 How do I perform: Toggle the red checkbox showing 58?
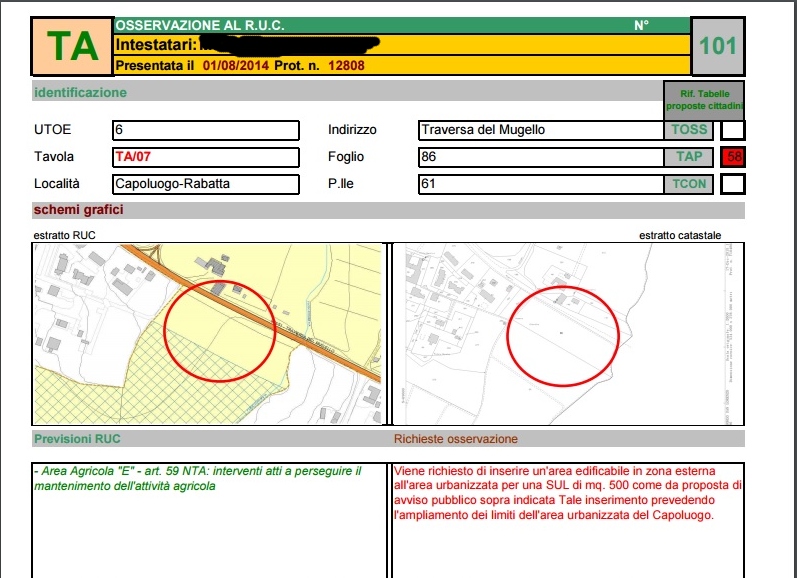(x=733, y=157)
